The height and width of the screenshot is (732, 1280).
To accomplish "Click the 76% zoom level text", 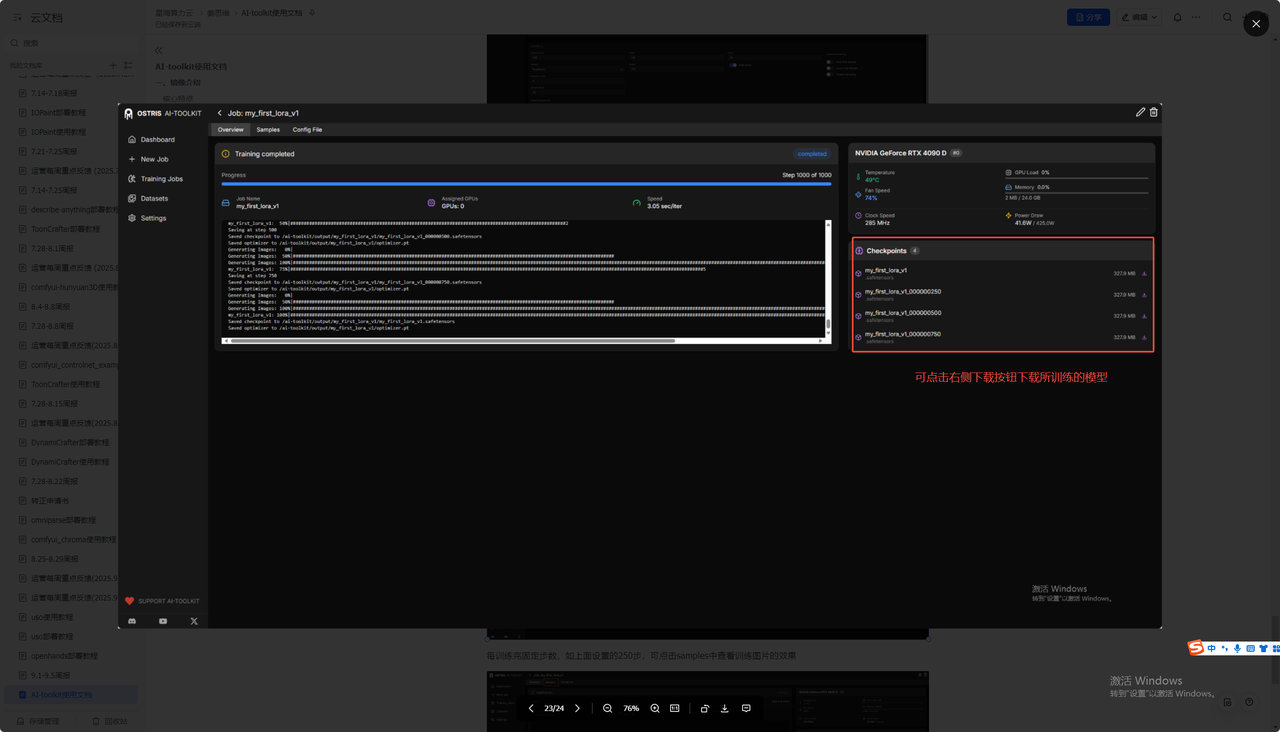I will (631, 708).
